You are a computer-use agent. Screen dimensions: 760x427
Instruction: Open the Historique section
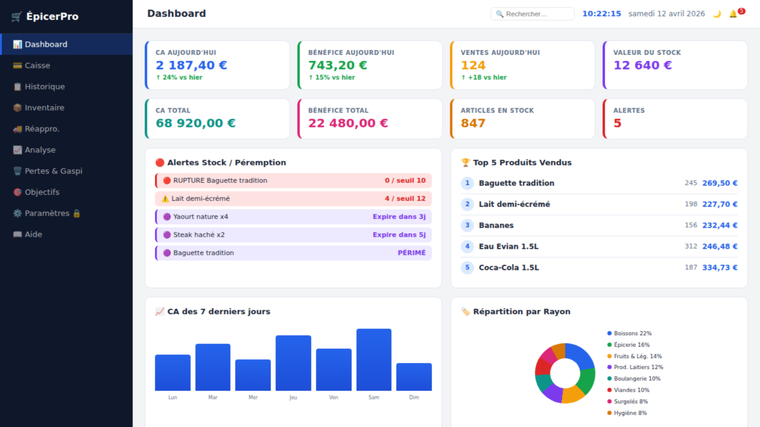point(44,87)
